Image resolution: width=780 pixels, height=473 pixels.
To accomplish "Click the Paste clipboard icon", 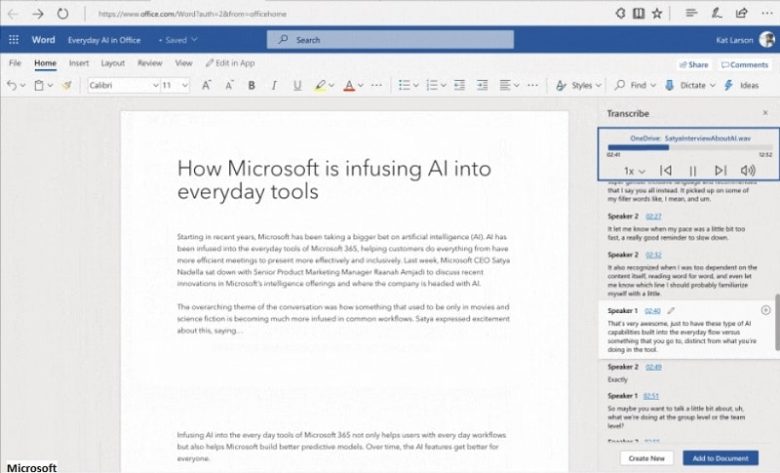I will pyautogui.click(x=39, y=86).
